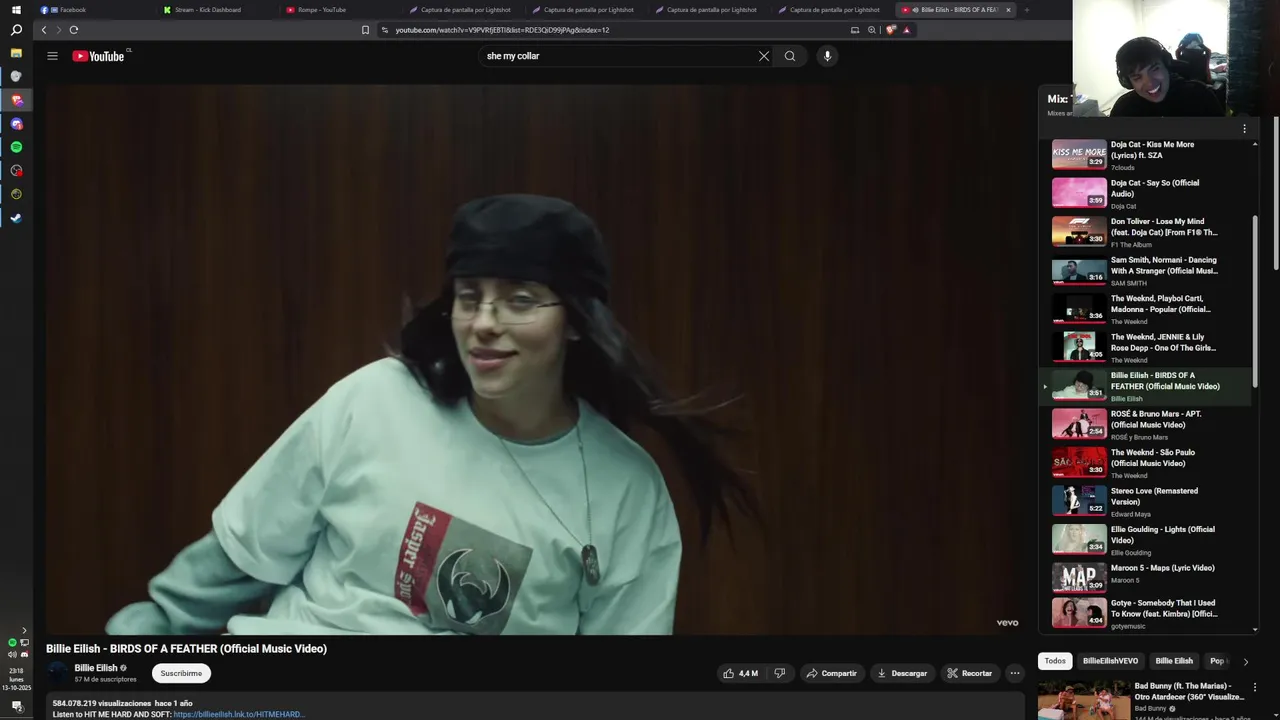Open the YouTube hamburger guide menu

[x=52, y=56]
